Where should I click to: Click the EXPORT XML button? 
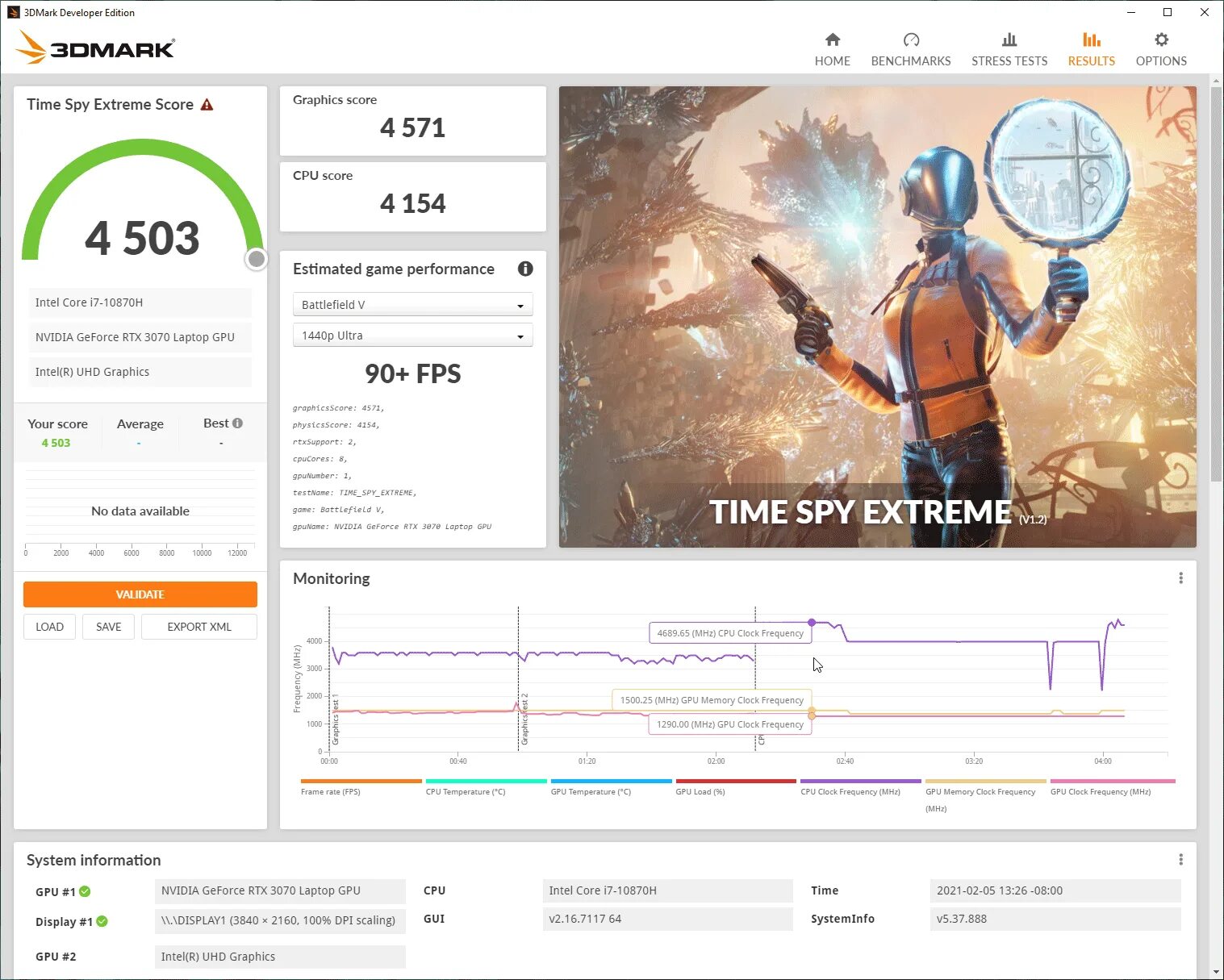click(x=199, y=627)
